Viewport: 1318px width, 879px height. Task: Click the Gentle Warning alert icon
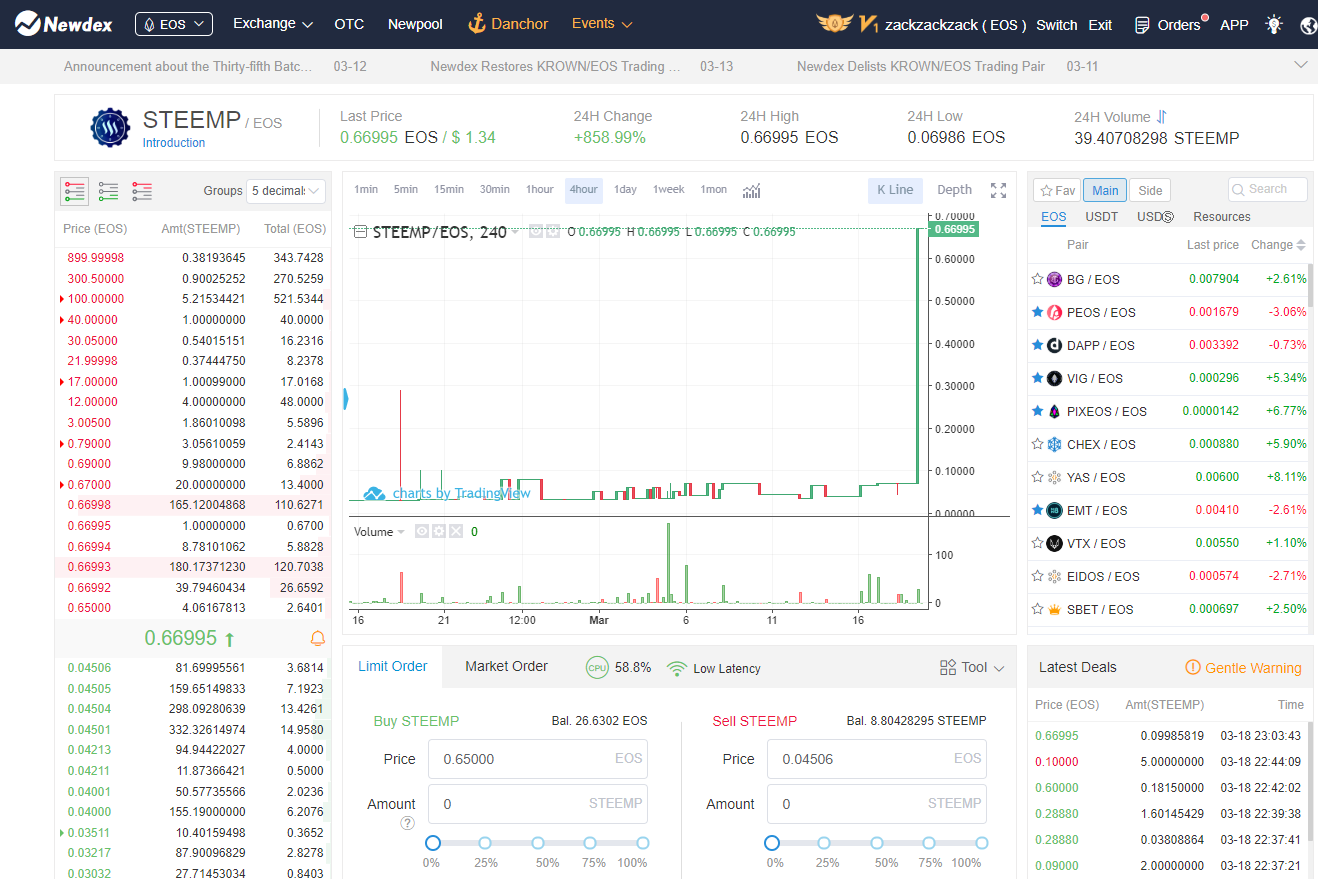1193,667
